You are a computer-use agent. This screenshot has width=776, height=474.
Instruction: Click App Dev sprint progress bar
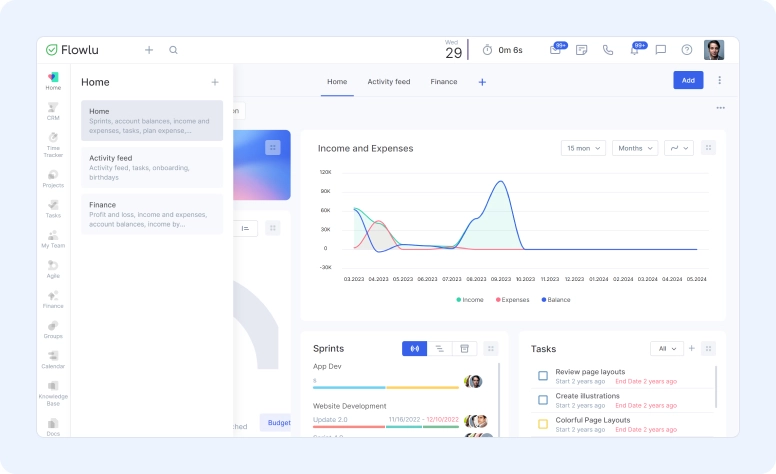point(386,387)
